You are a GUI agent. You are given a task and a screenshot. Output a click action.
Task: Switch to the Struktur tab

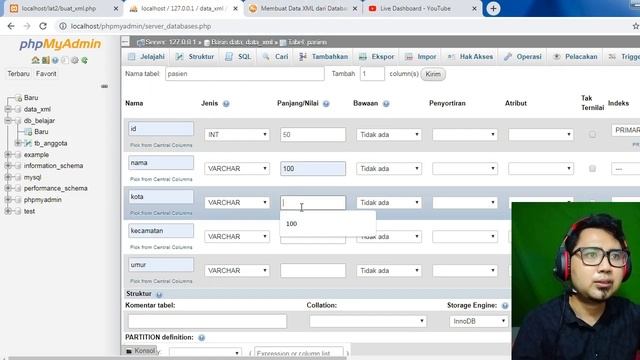pyautogui.click(x=195, y=57)
